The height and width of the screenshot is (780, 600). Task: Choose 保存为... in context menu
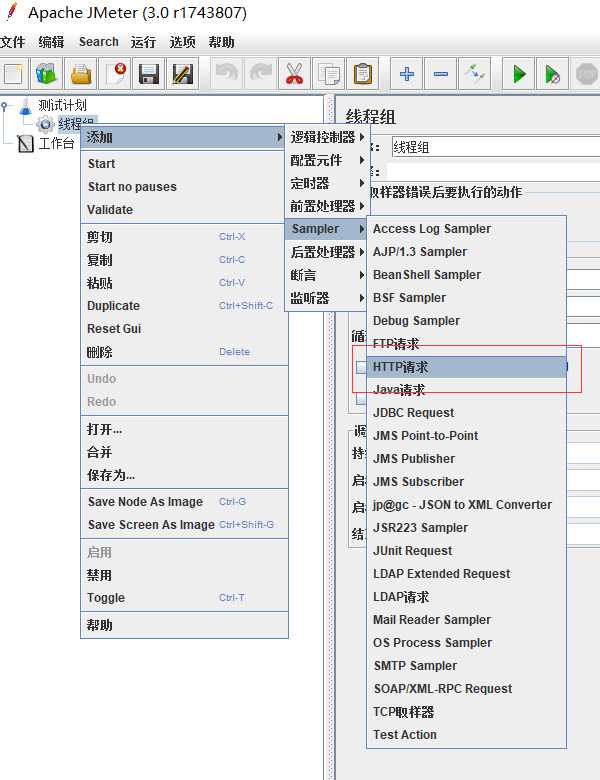click(x=184, y=475)
